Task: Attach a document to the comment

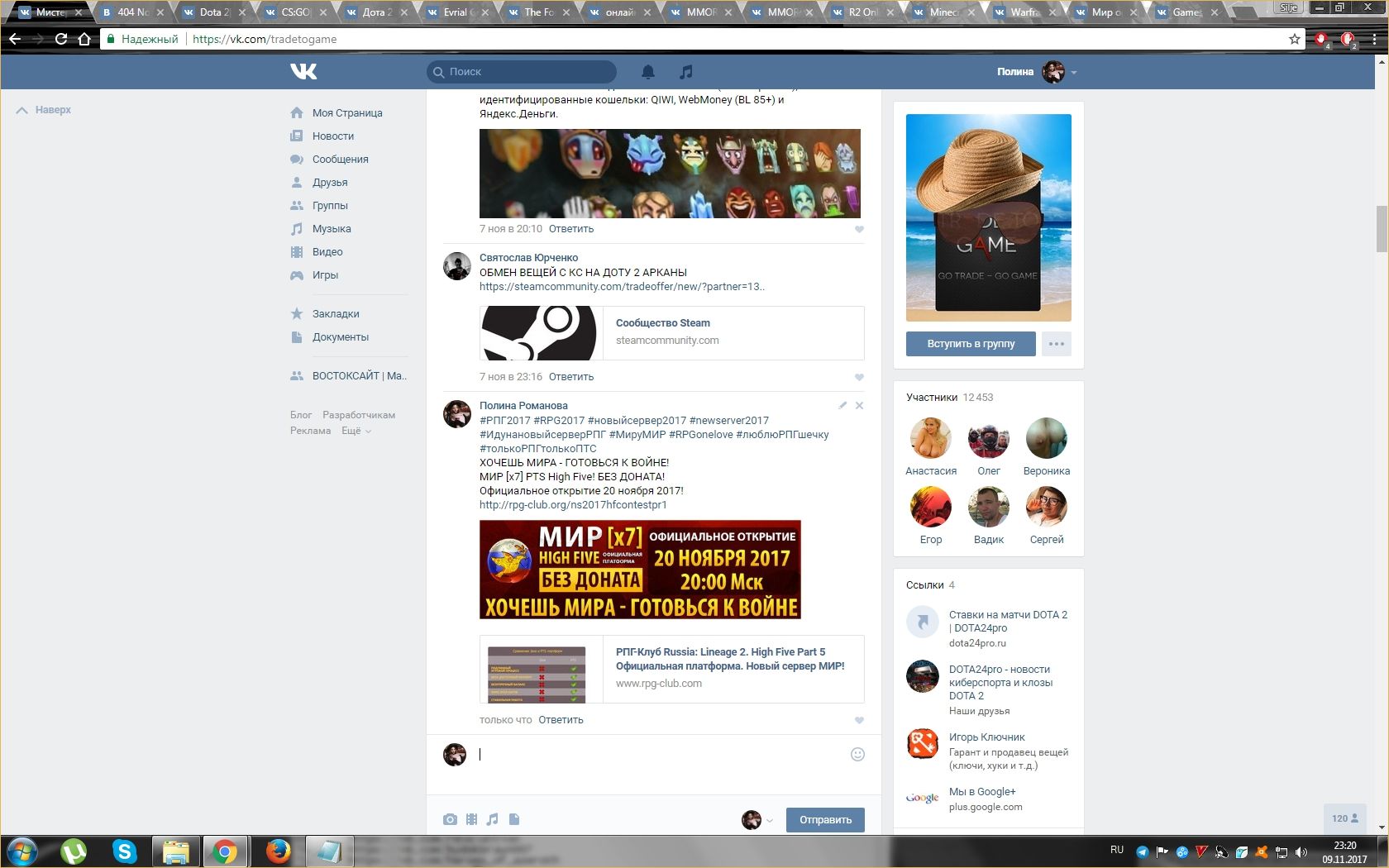Action: click(x=514, y=819)
